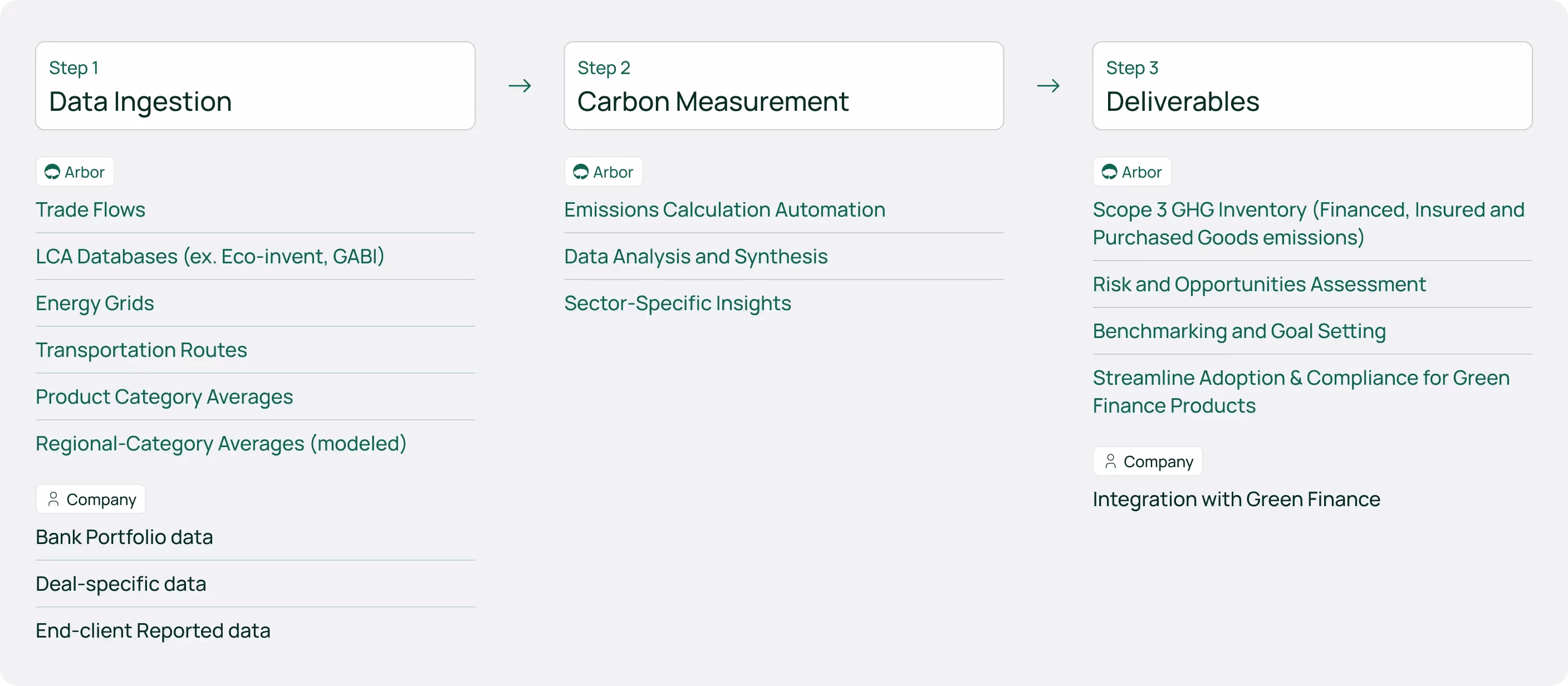Click the Company person icon under Deliverables
1568x686 pixels.
pos(1110,462)
